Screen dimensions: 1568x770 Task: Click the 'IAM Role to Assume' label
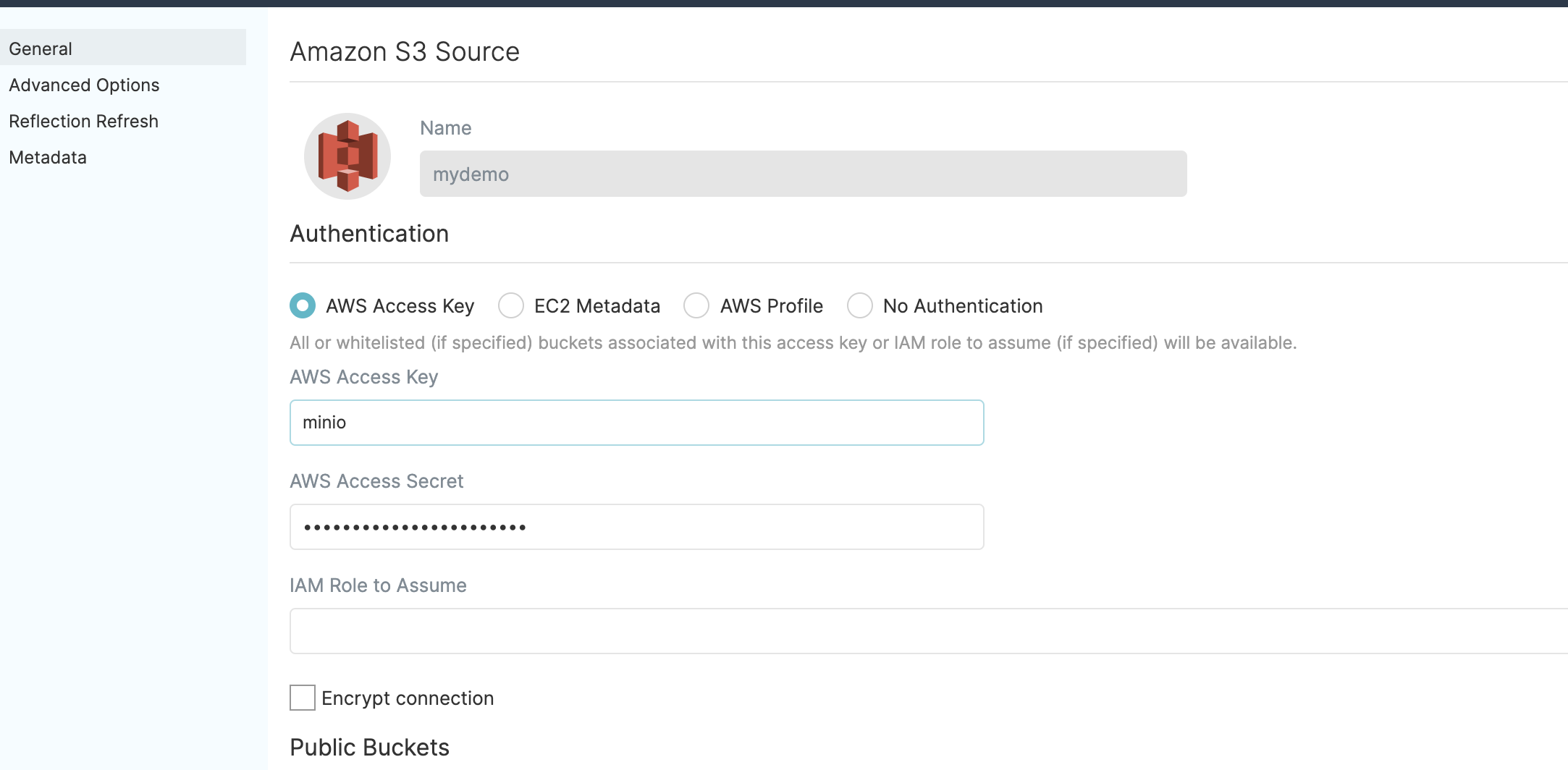[378, 585]
